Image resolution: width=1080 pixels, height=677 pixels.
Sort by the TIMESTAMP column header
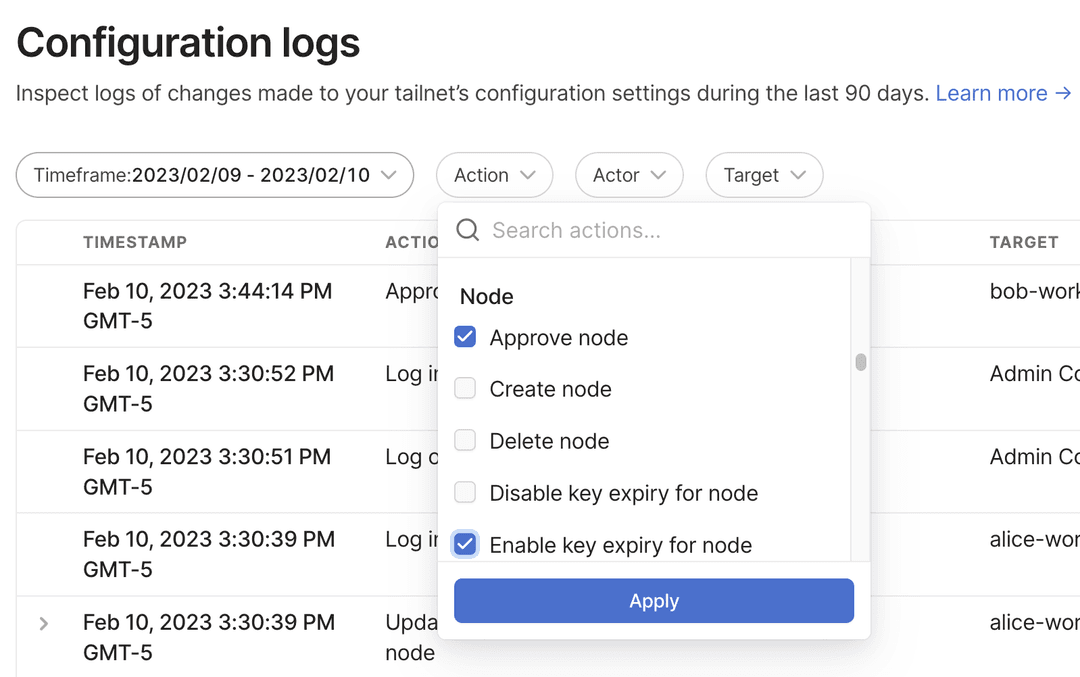pyautogui.click(x=135, y=241)
